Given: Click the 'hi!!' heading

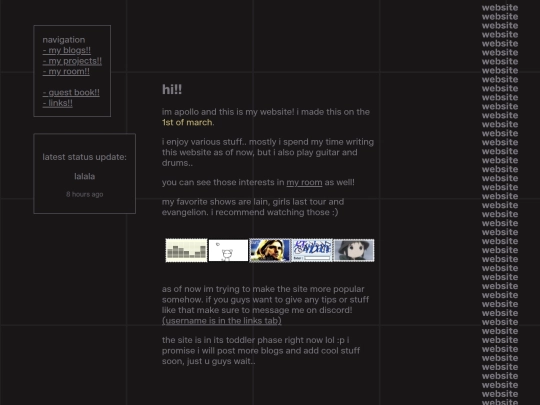Looking at the screenshot, I should pos(172,90).
